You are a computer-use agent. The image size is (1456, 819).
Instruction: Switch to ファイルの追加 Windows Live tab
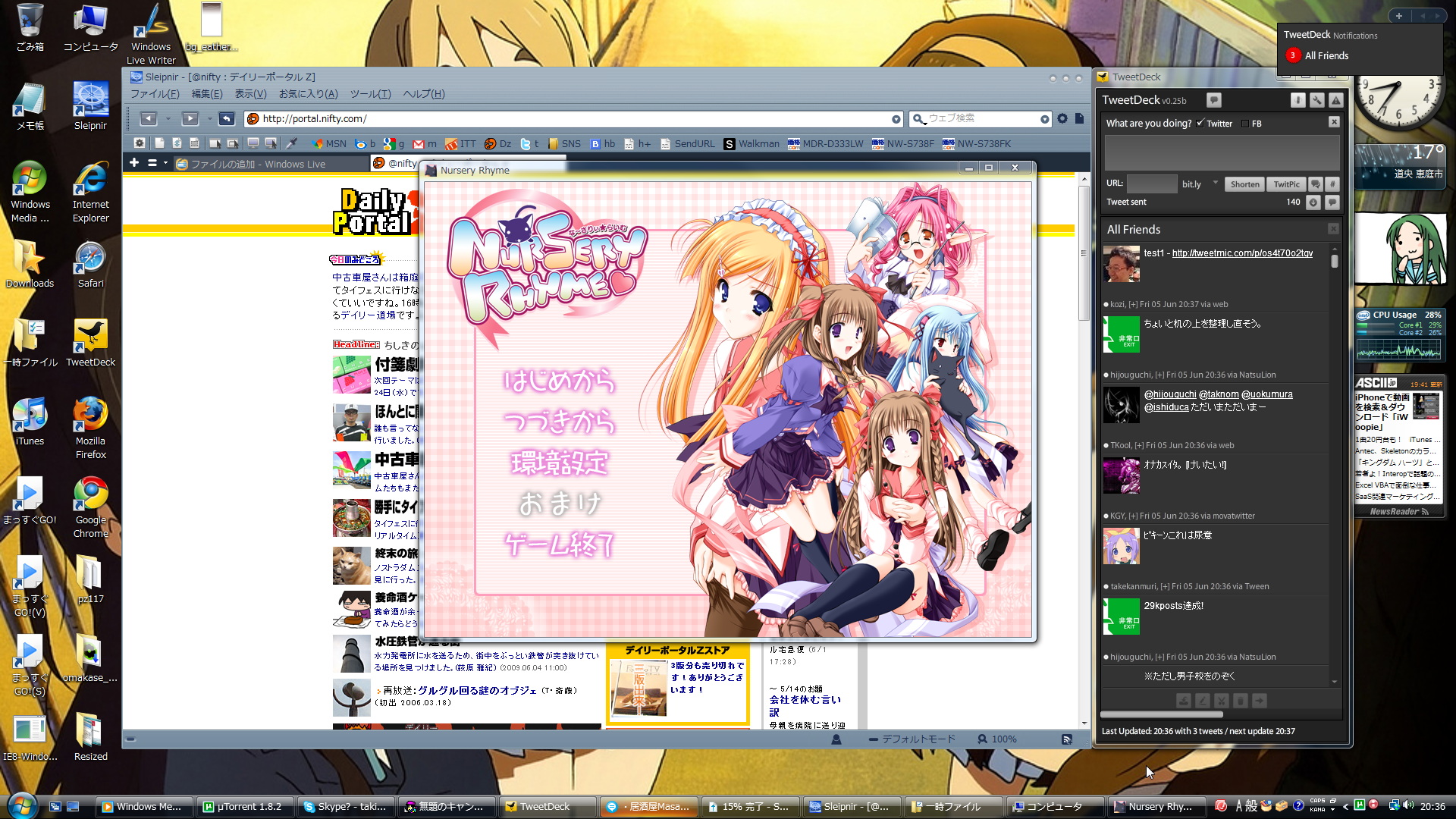258,164
